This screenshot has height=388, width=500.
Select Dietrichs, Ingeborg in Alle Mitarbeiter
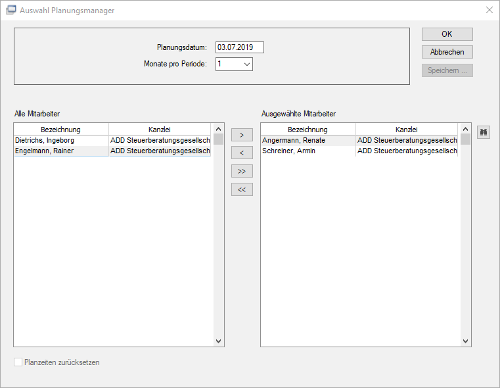[61, 140]
